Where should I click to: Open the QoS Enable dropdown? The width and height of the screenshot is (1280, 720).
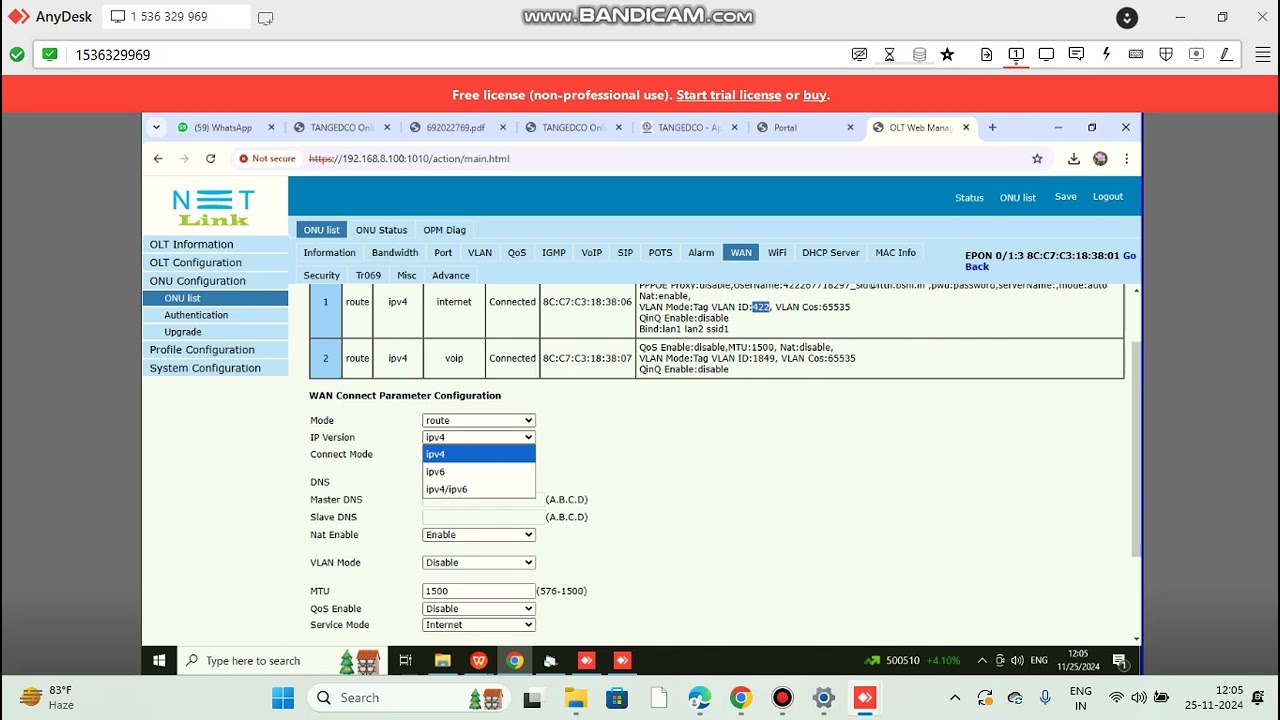tap(479, 608)
